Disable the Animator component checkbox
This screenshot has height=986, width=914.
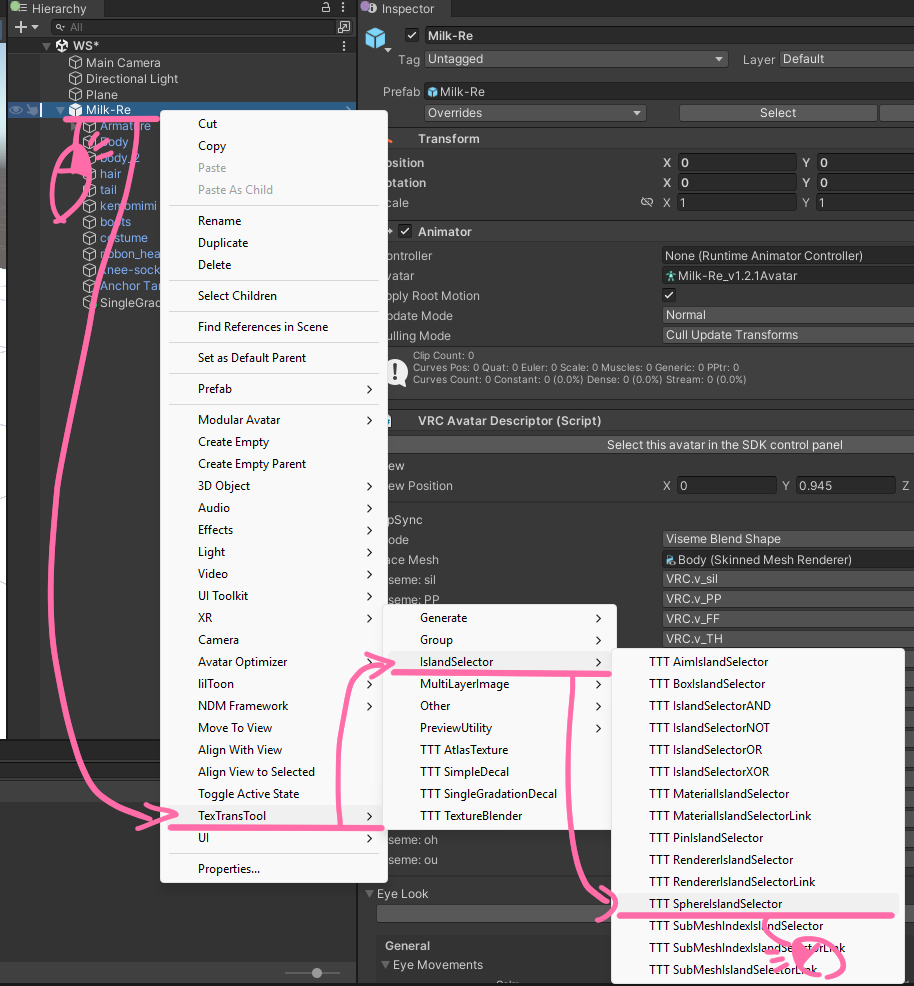pos(405,232)
